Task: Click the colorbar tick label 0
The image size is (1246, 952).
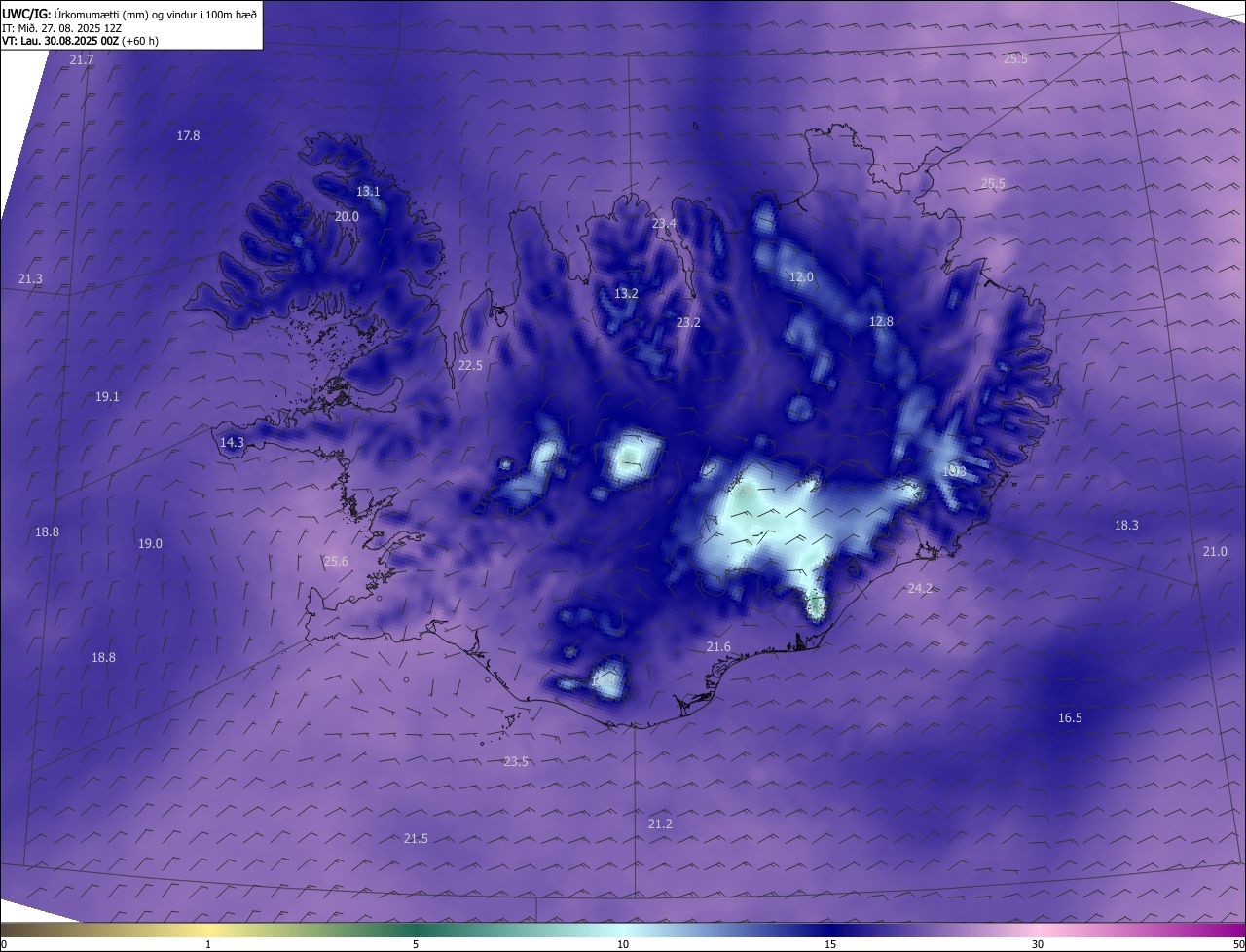Action: coord(4,945)
